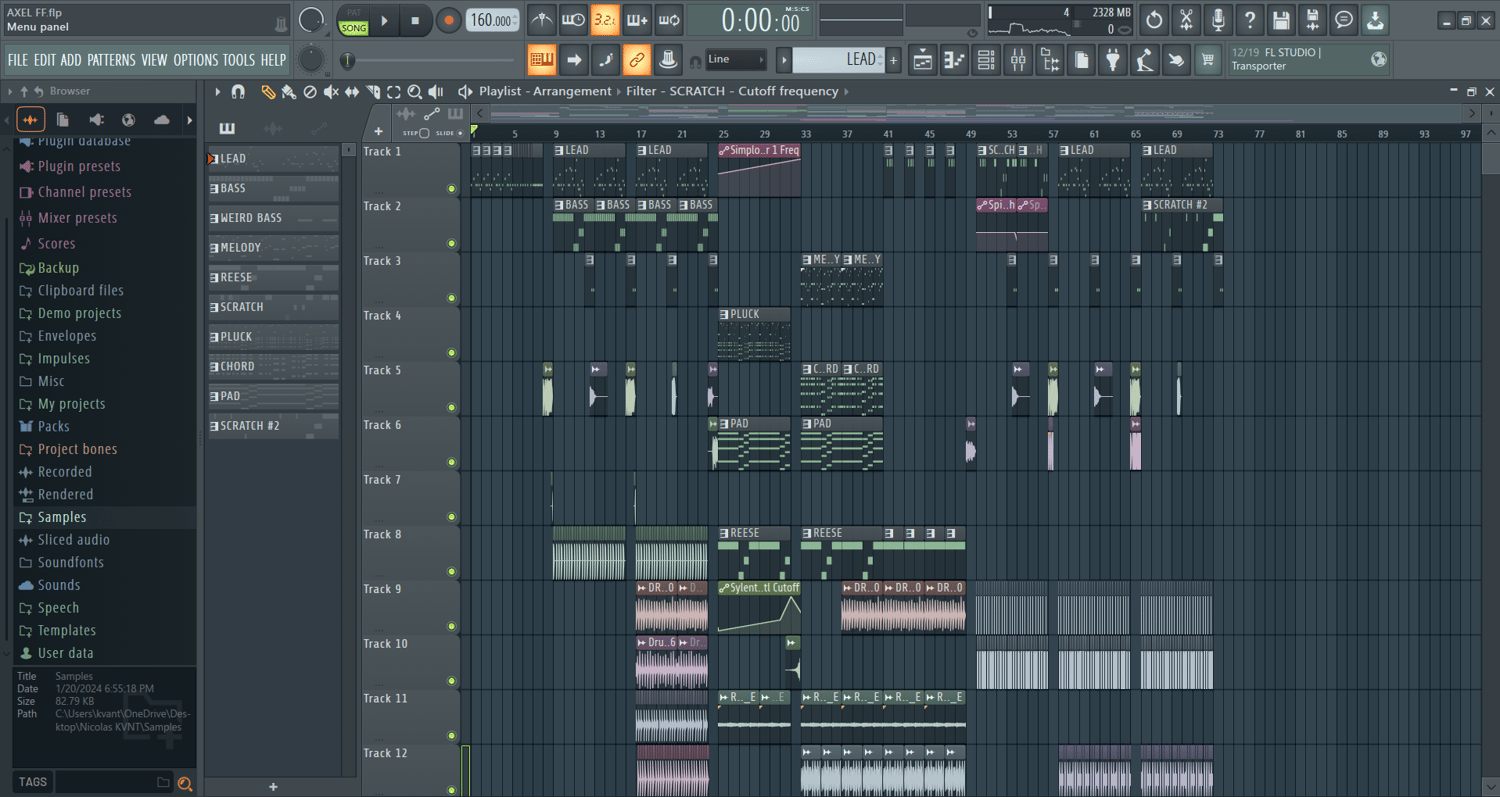Select the Delete tool in Playlist toolbar
This screenshot has height=797, width=1500.
(x=310, y=92)
